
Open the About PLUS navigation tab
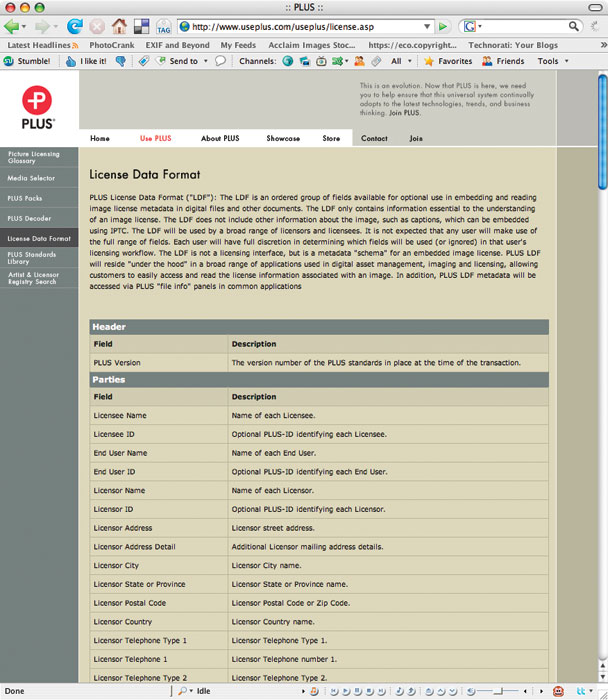[x=220, y=138]
